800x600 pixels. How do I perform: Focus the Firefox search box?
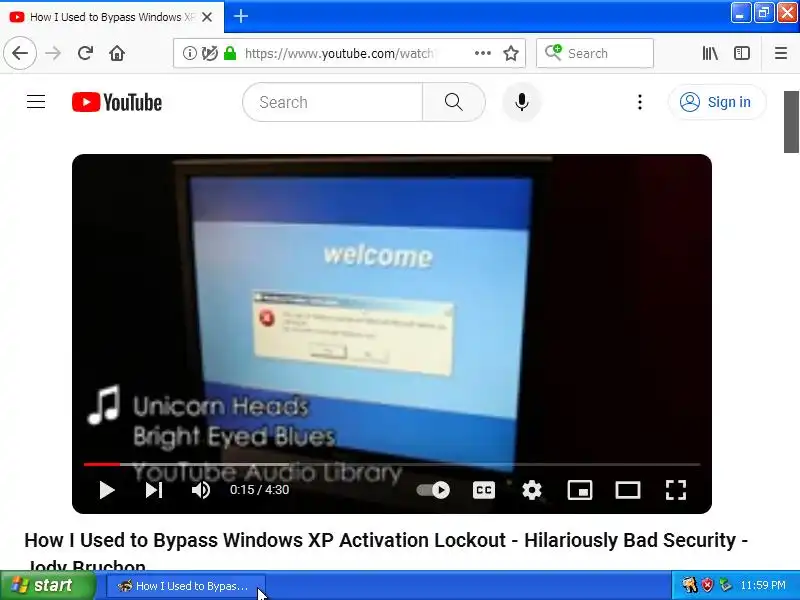pos(595,53)
